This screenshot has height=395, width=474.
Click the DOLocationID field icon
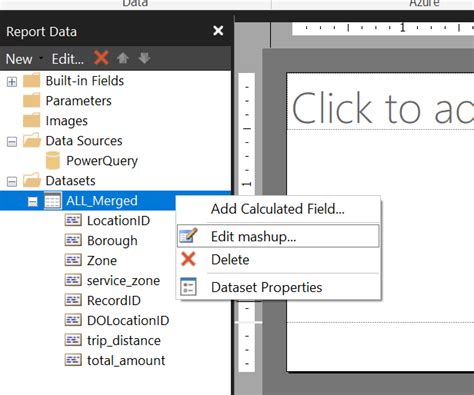coord(73,320)
